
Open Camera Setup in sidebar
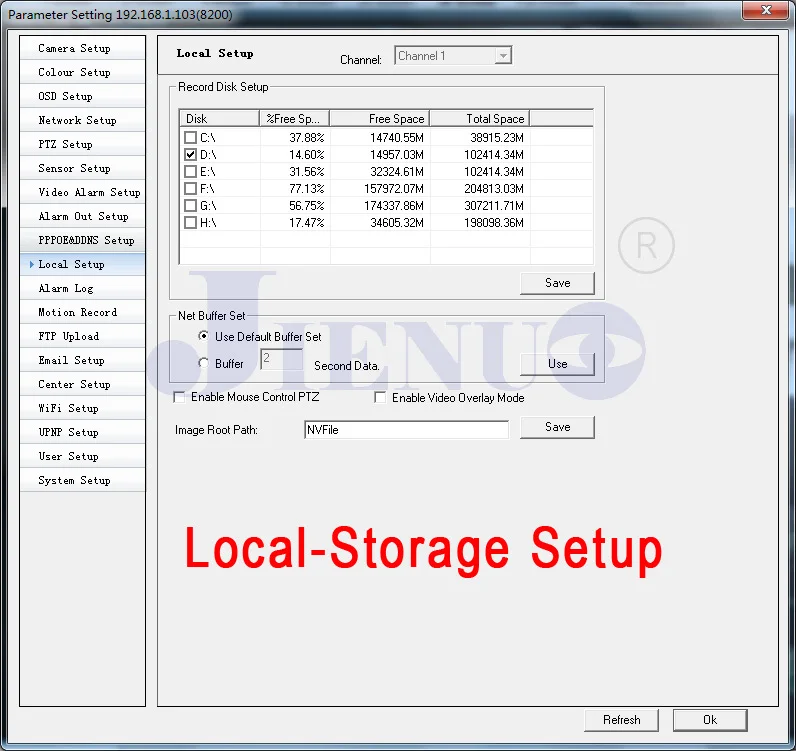(x=82, y=48)
